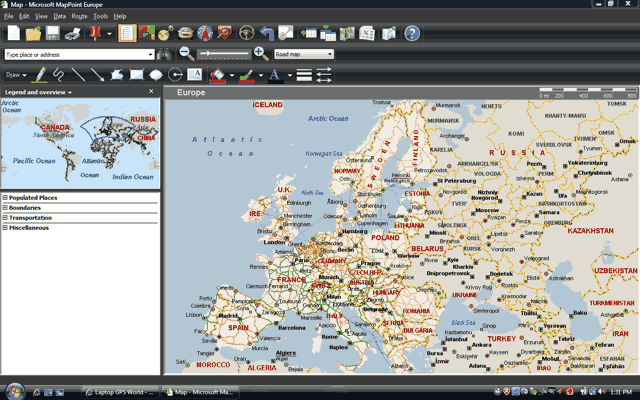Select the straight line drawing tool
Screen dimensions: 640x400
(x=78, y=75)
